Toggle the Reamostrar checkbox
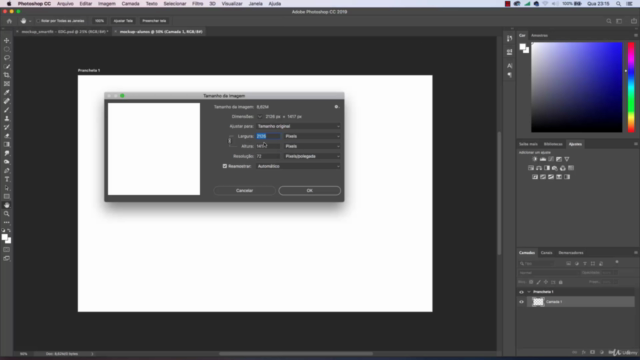Viewport: 640px width, 360px height. [x=224, y=166]
